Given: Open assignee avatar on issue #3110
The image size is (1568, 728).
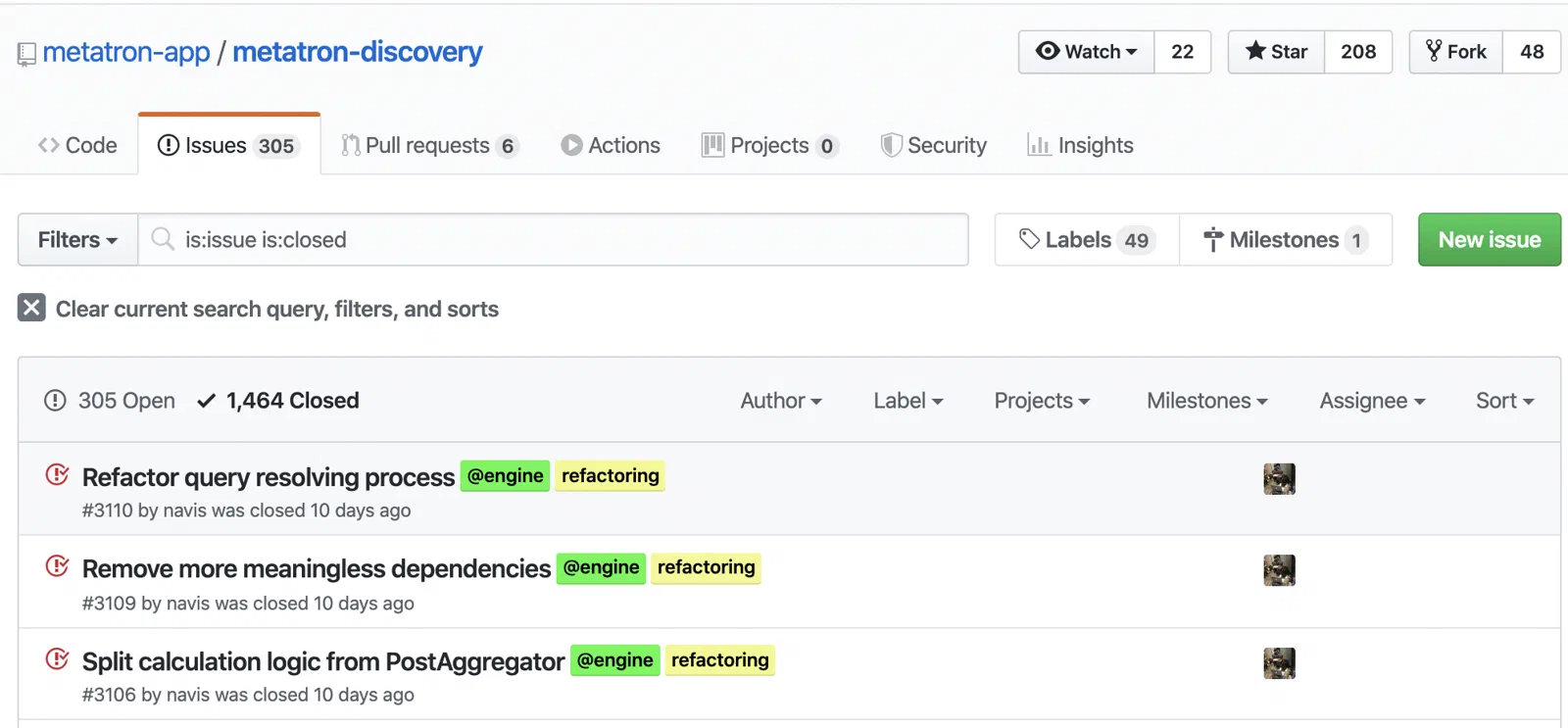Looking at the screenshot, I should click(1279, 479).
